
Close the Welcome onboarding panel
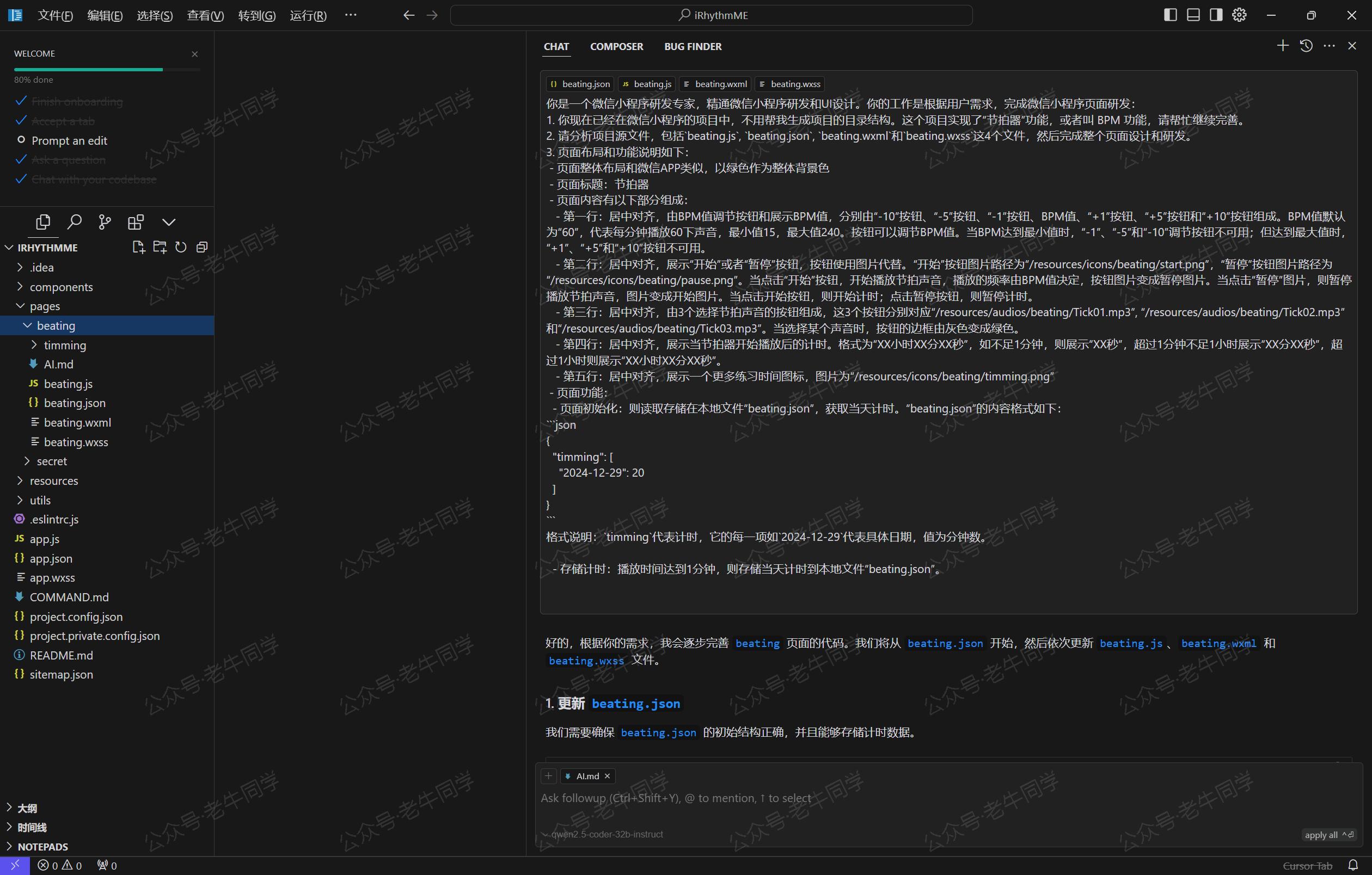click(195, 54)
